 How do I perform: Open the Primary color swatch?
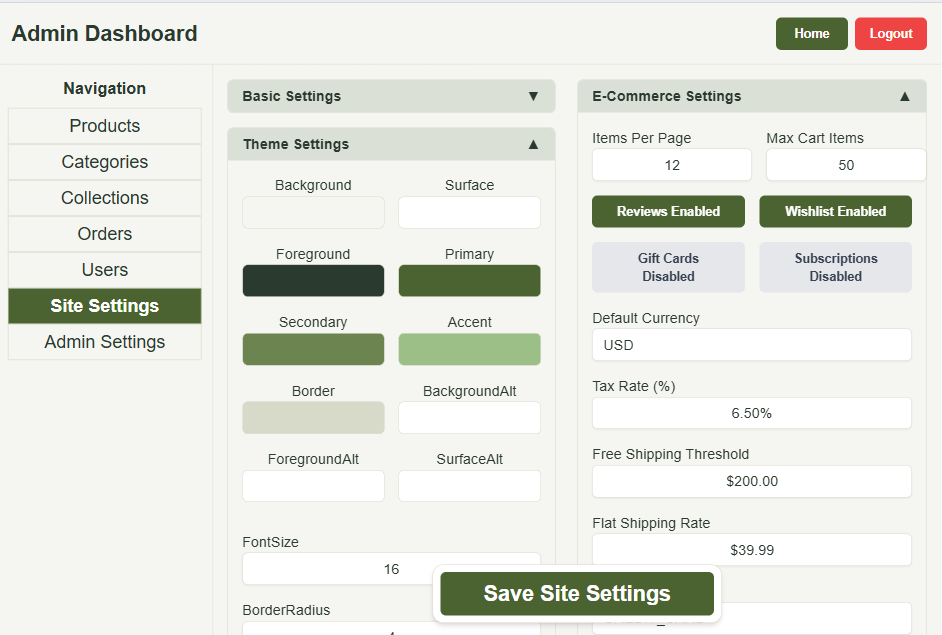click(469, 281)
